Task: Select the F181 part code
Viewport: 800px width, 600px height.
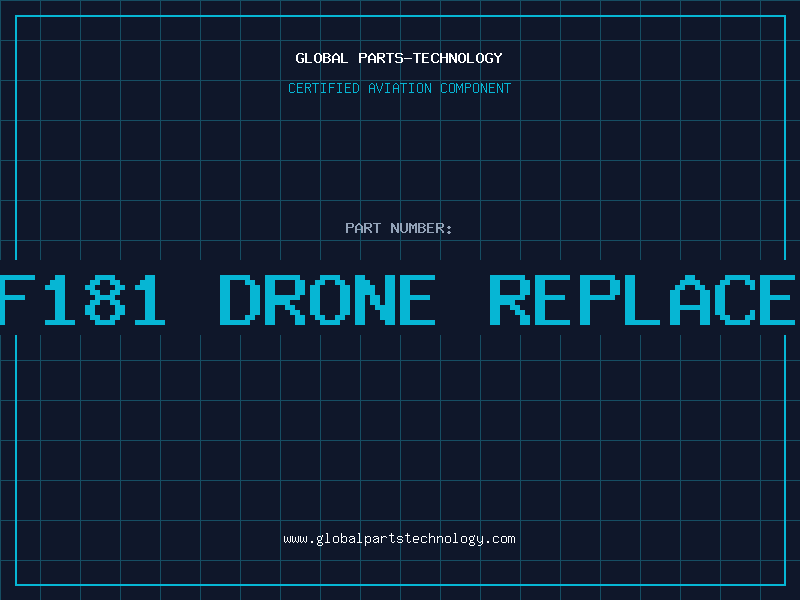Action: pos(82,299)
